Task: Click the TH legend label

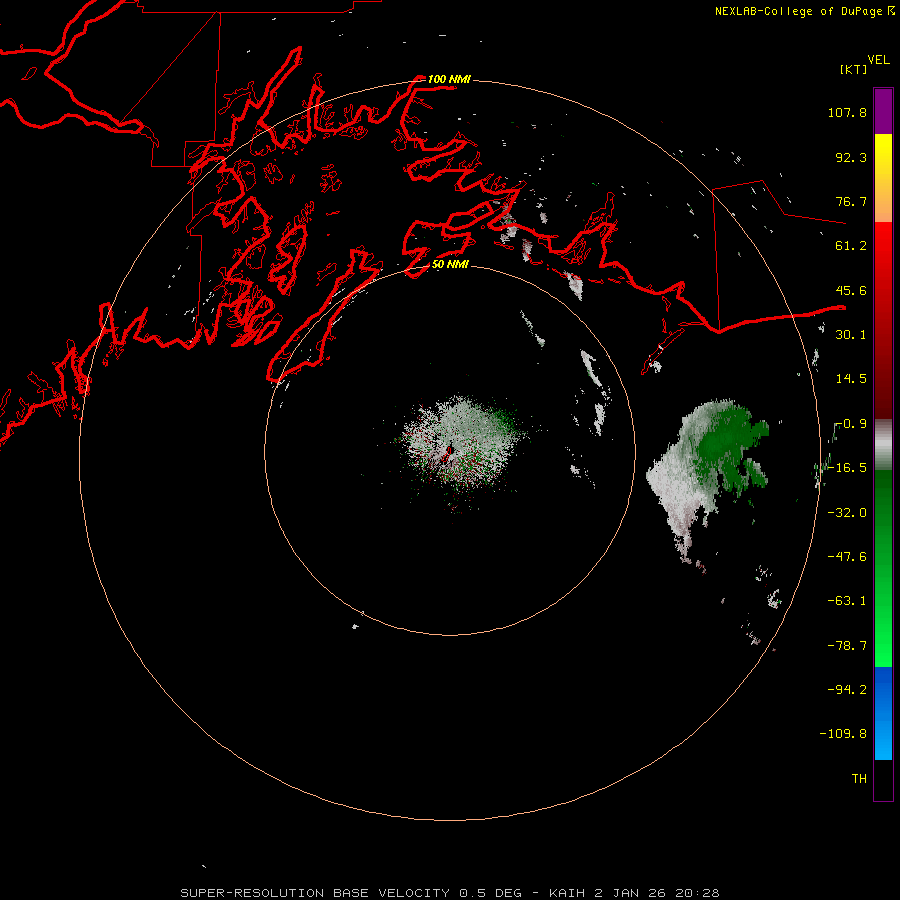Action: tap(859, 779)
